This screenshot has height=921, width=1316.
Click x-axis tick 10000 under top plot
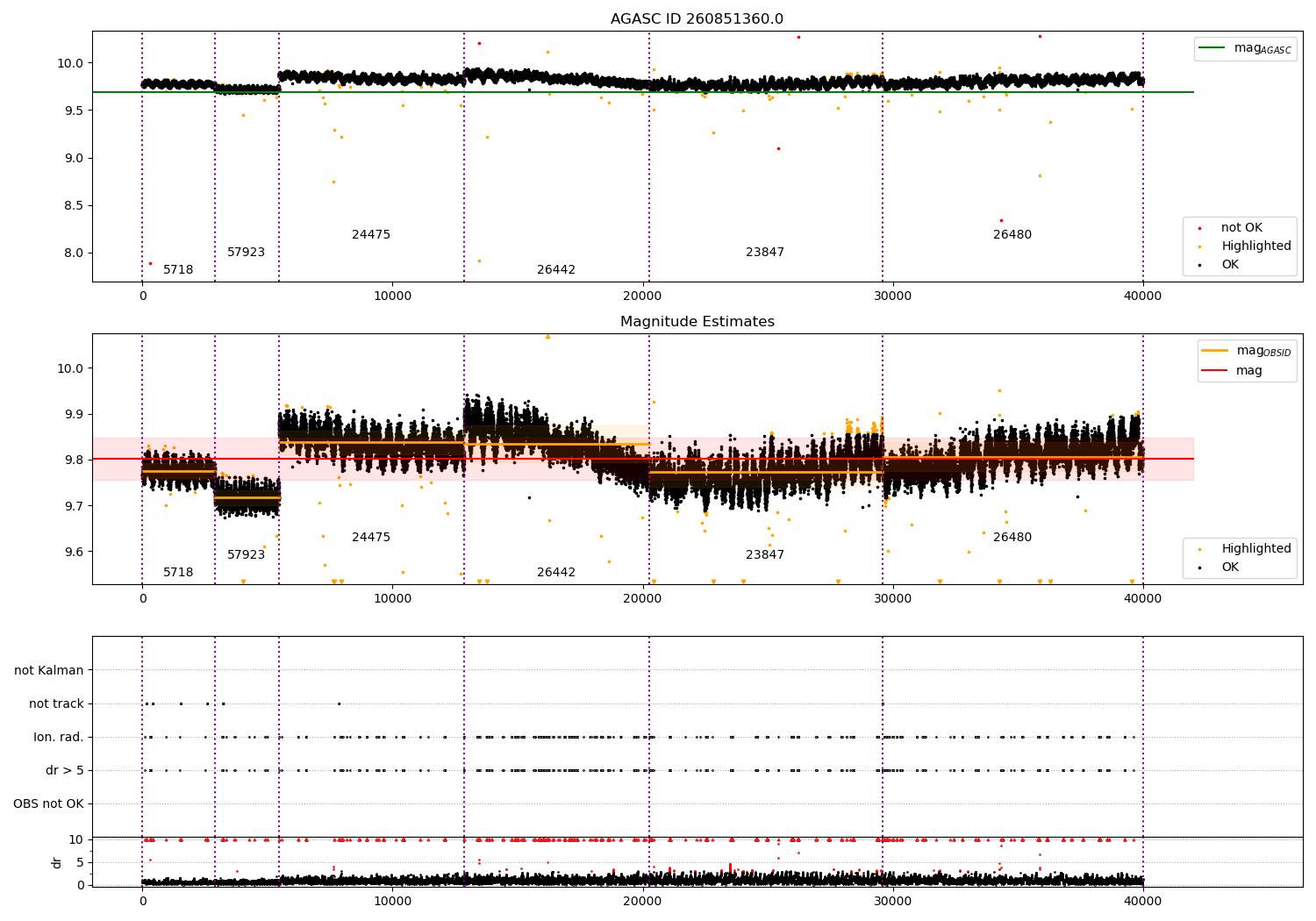coord(392,296)
